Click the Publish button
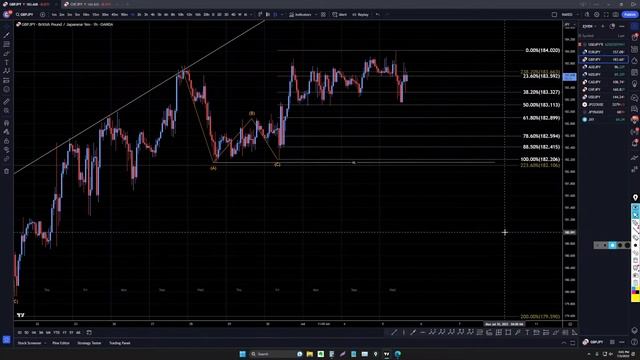The width and height of the screenshot is (640, 360). click(x=629, y=15)
